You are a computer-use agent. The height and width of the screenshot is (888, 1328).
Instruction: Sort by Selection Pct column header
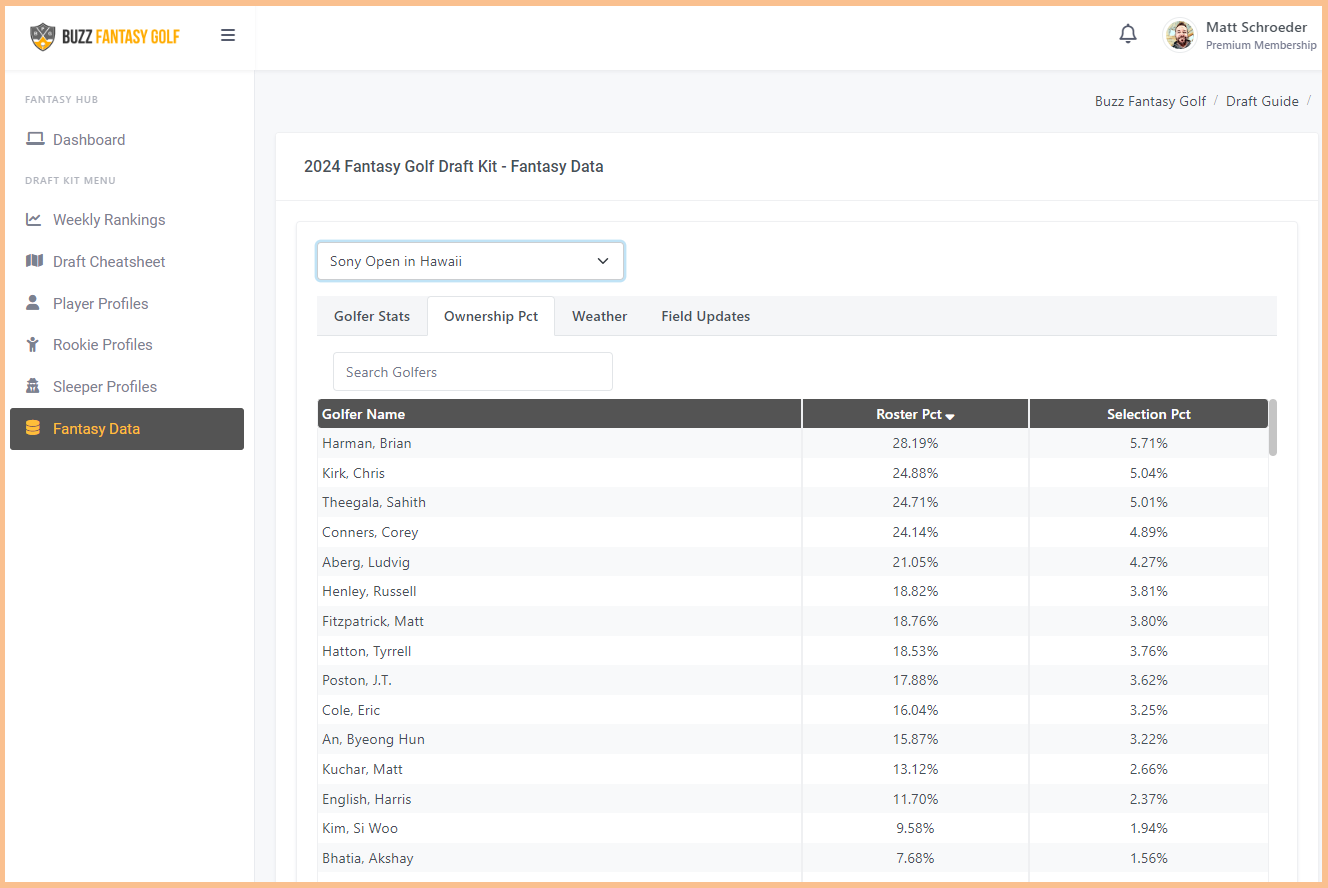[1149, 414]
